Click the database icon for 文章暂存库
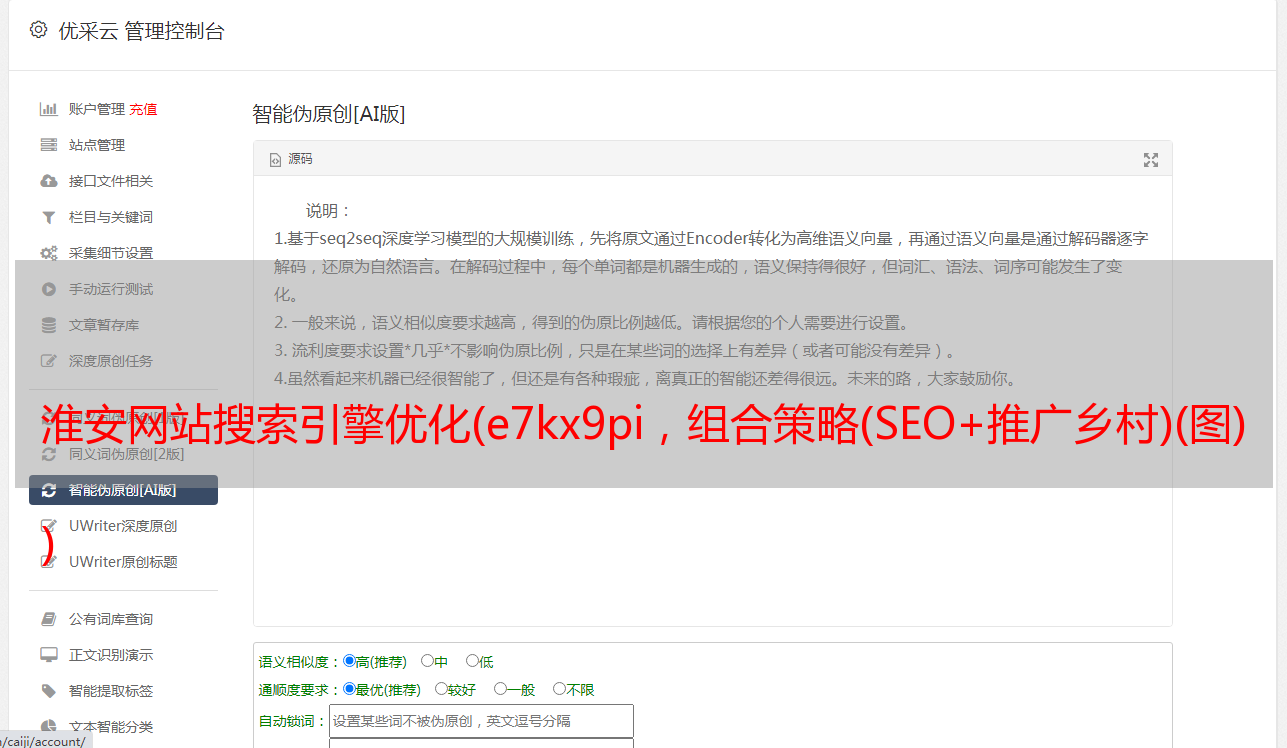This screenshot has width=1287, height=748. click(48, 325)
